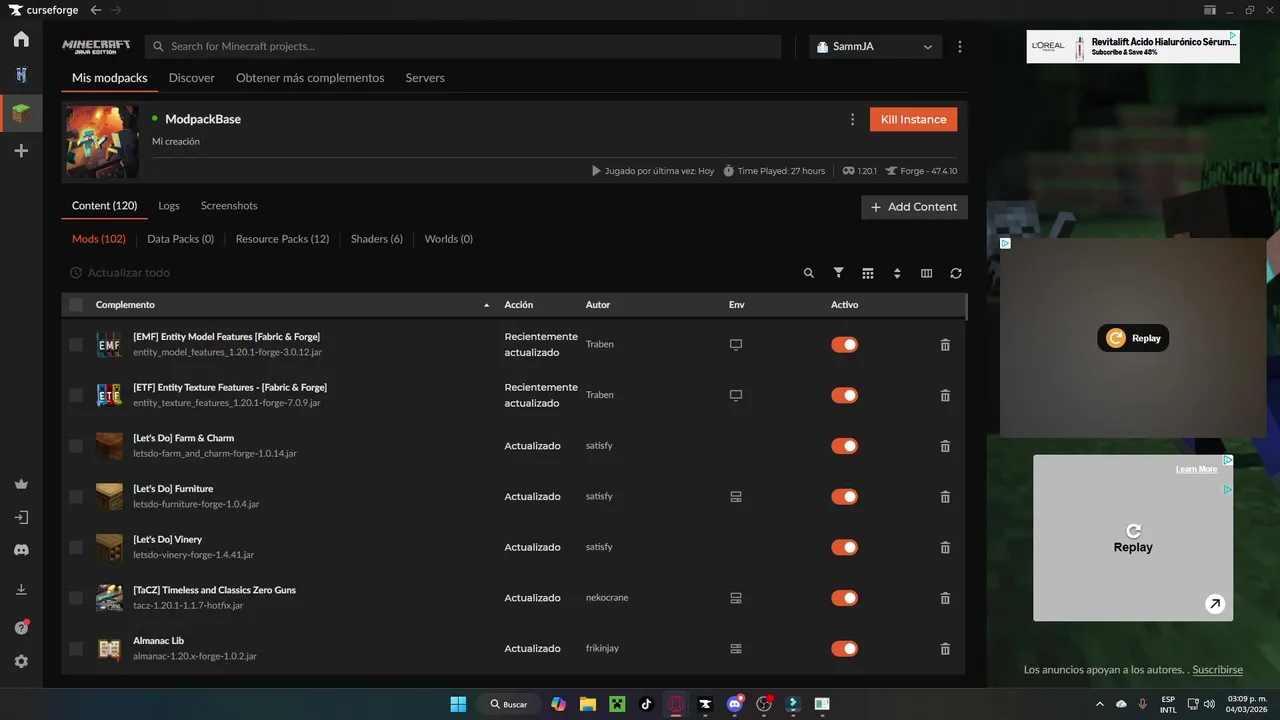The width and height of the screenshot is (1280, 720).
Task: Open the column layout icon
Action: coord(926,273)
